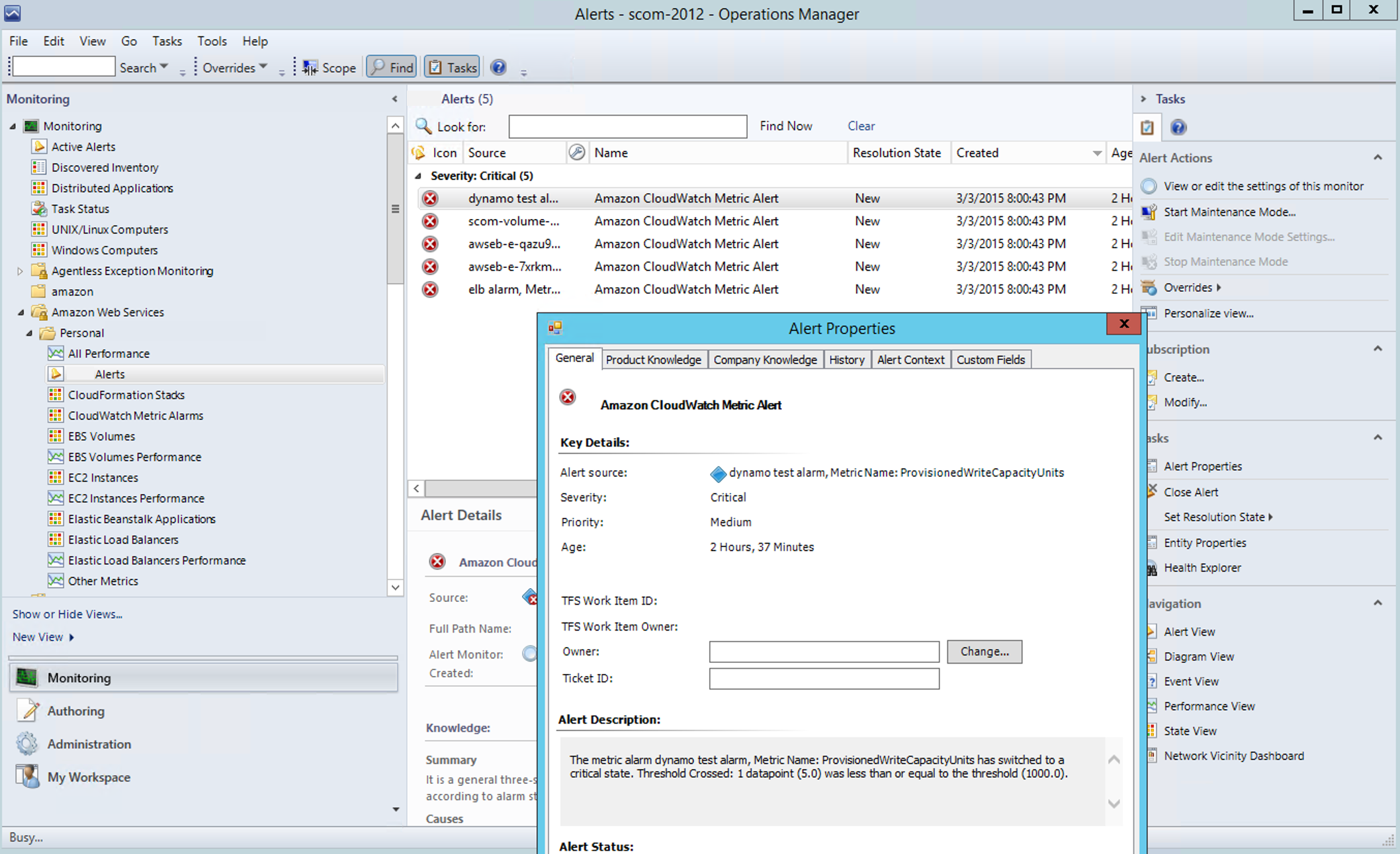Click the Change... owner button
The width and height of the screenshot is (1400, 854).
[x=984, y=652]
